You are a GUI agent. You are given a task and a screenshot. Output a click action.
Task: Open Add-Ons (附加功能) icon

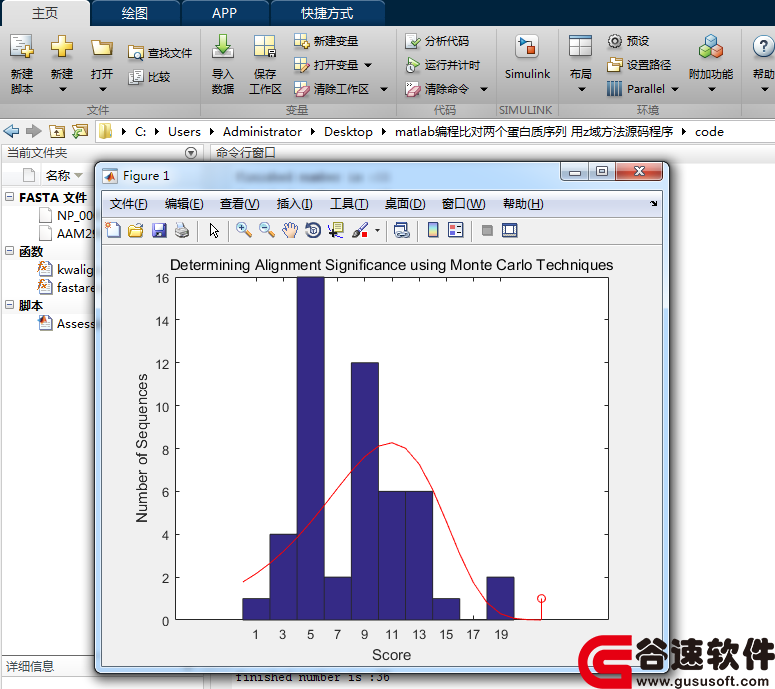click(711, 46)
